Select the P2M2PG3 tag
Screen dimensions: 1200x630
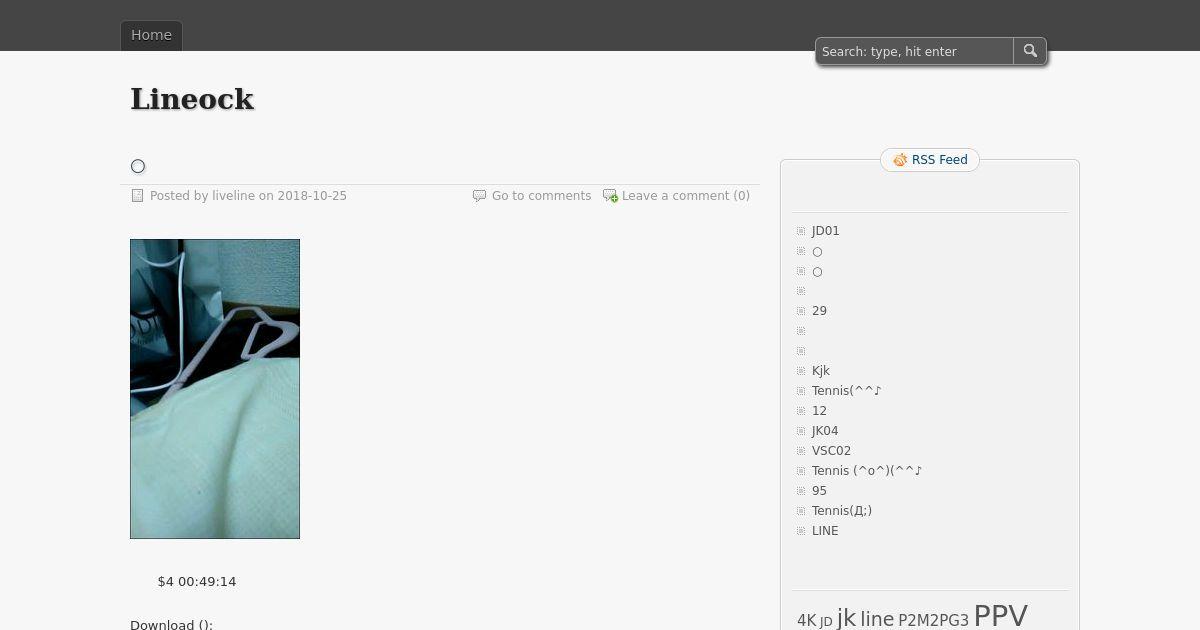tap(933, 621)
